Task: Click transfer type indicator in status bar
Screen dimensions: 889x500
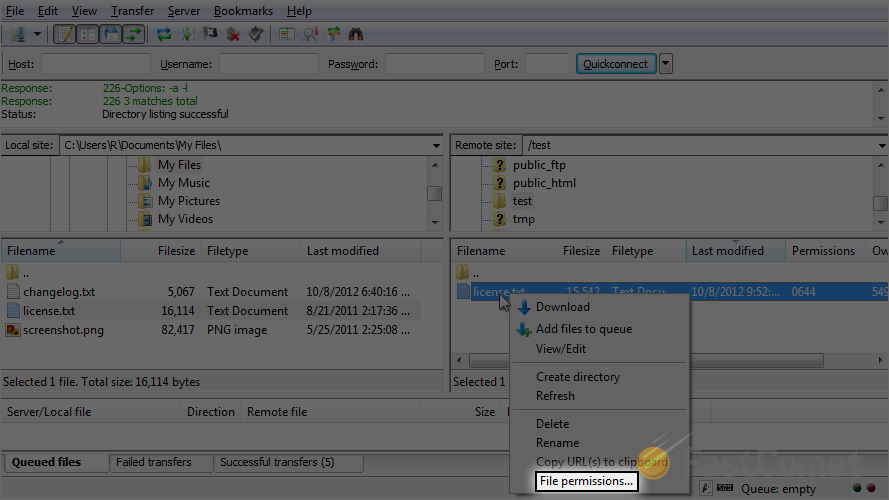Action: click(x=706, y=488)
